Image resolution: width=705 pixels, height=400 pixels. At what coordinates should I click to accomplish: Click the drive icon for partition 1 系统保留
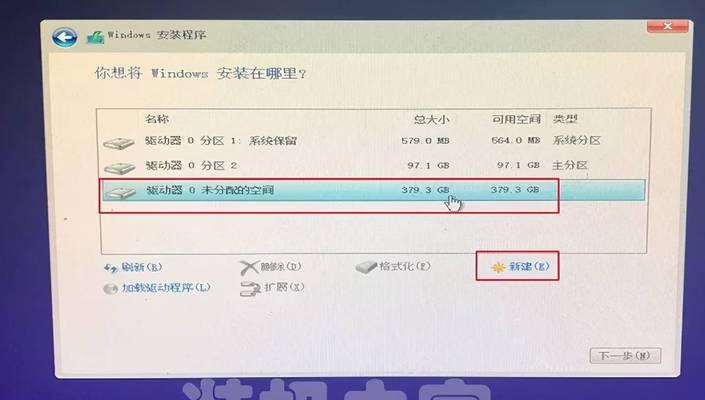(x=119, y=143)
